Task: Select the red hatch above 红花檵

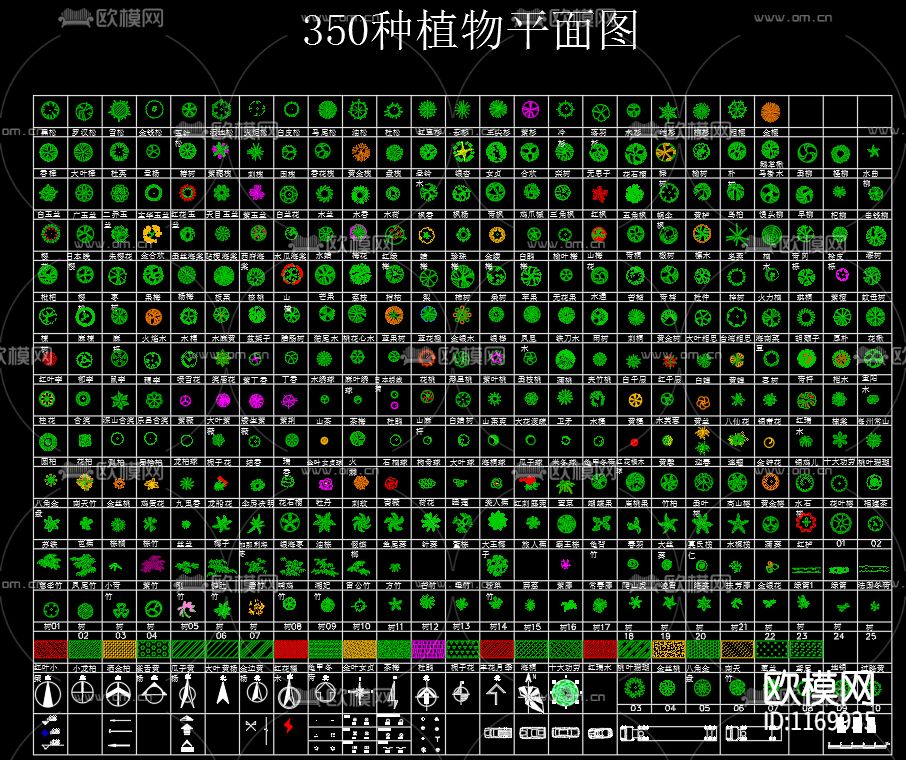Action: point(291,650)
